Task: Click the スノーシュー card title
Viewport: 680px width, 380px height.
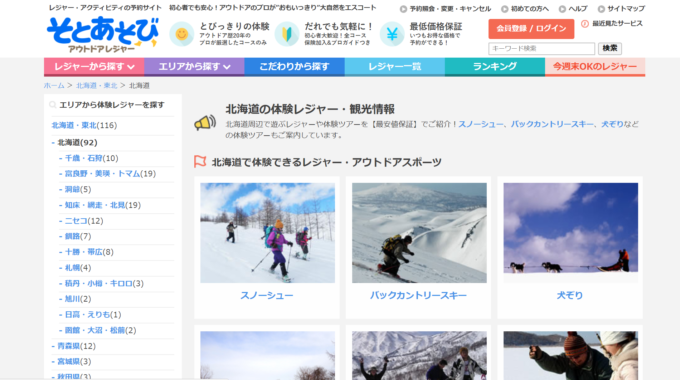Action: pos(267,295)
